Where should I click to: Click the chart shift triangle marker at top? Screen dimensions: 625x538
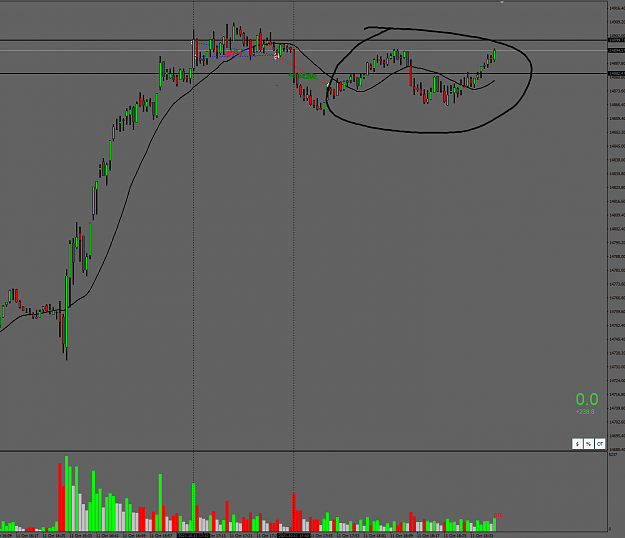pos(502,2)
